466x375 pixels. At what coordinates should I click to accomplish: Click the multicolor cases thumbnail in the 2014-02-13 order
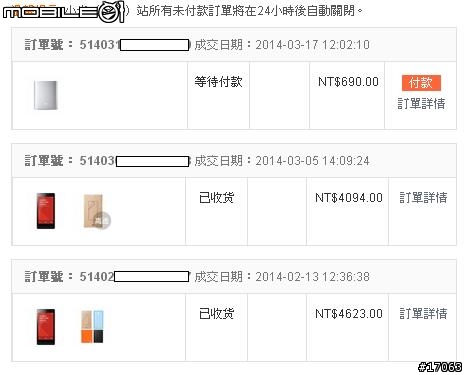tap(92, 327)
